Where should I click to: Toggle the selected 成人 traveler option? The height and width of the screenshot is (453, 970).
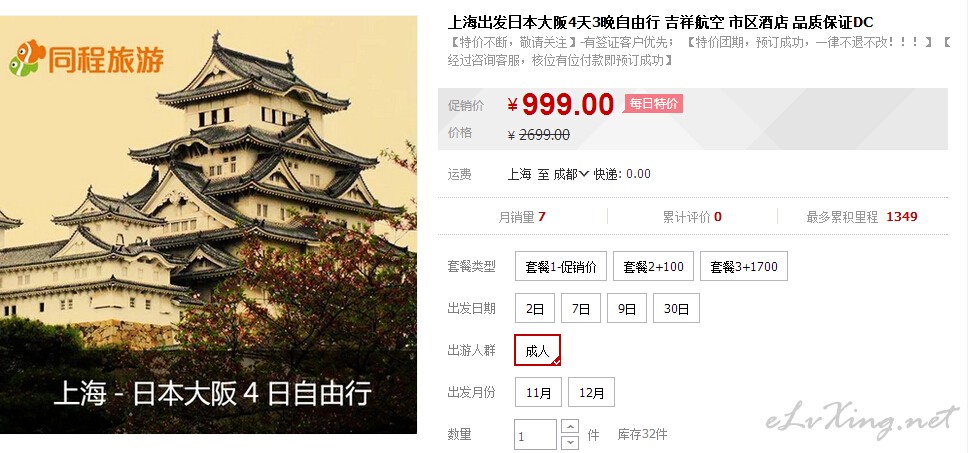(x=537, y=350)
